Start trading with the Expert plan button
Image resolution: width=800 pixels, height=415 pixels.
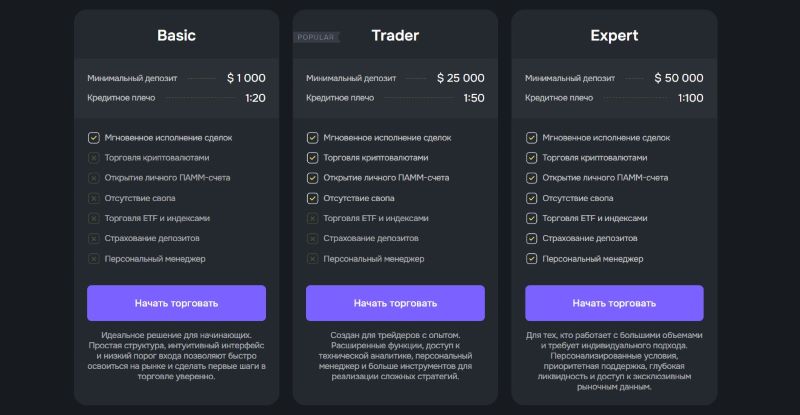pyautogui.click(x=614, y=302)
